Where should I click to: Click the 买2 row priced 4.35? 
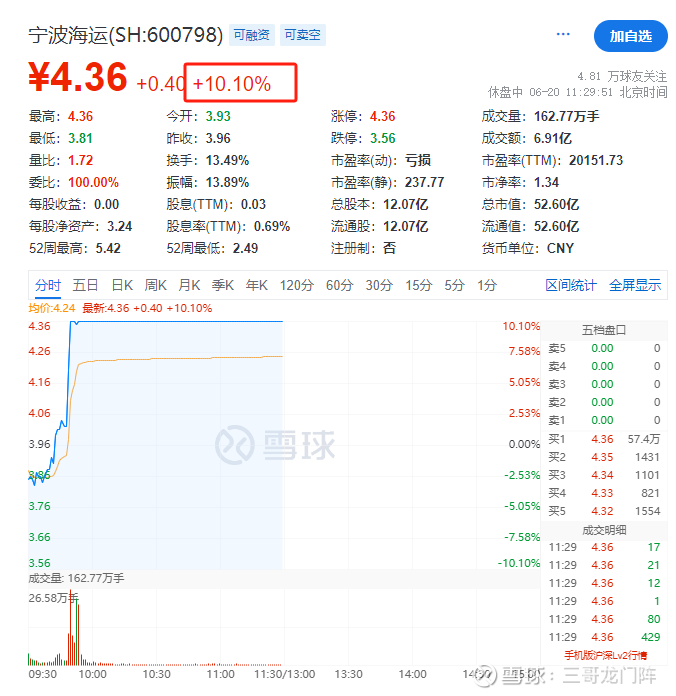604,457
